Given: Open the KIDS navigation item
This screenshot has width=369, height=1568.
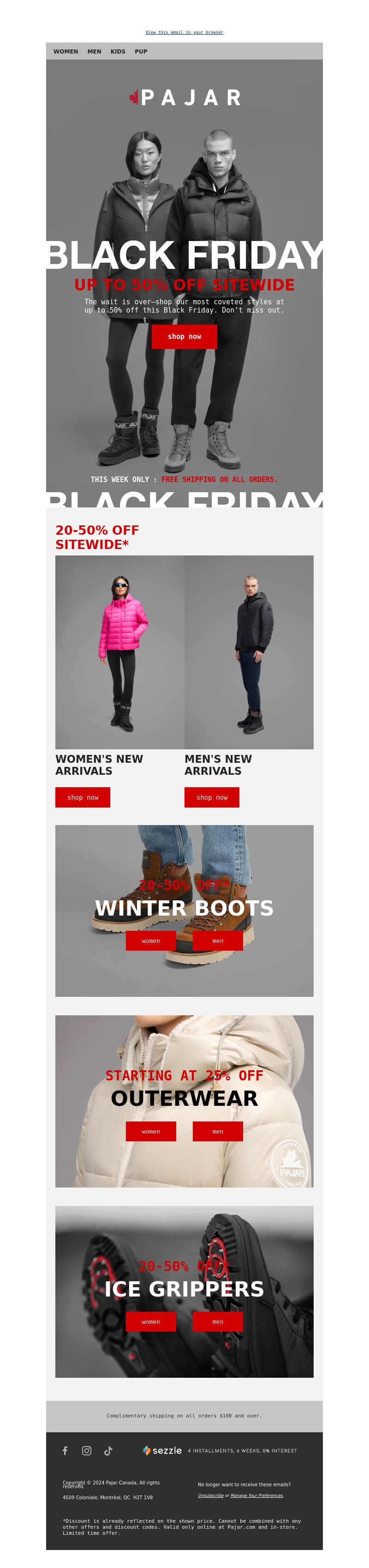Looking at the screenshot, I should click(x=118, y=52).
